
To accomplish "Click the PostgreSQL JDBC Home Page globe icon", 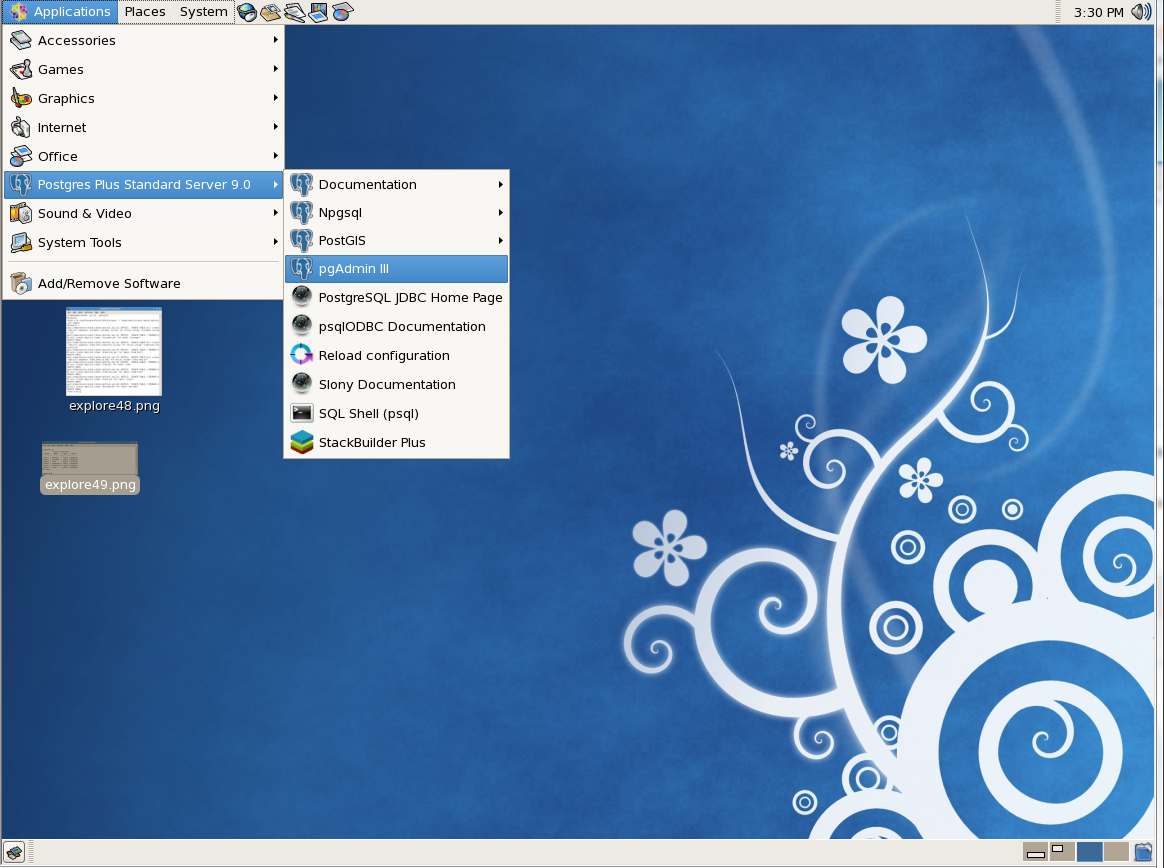I will 301,297.
